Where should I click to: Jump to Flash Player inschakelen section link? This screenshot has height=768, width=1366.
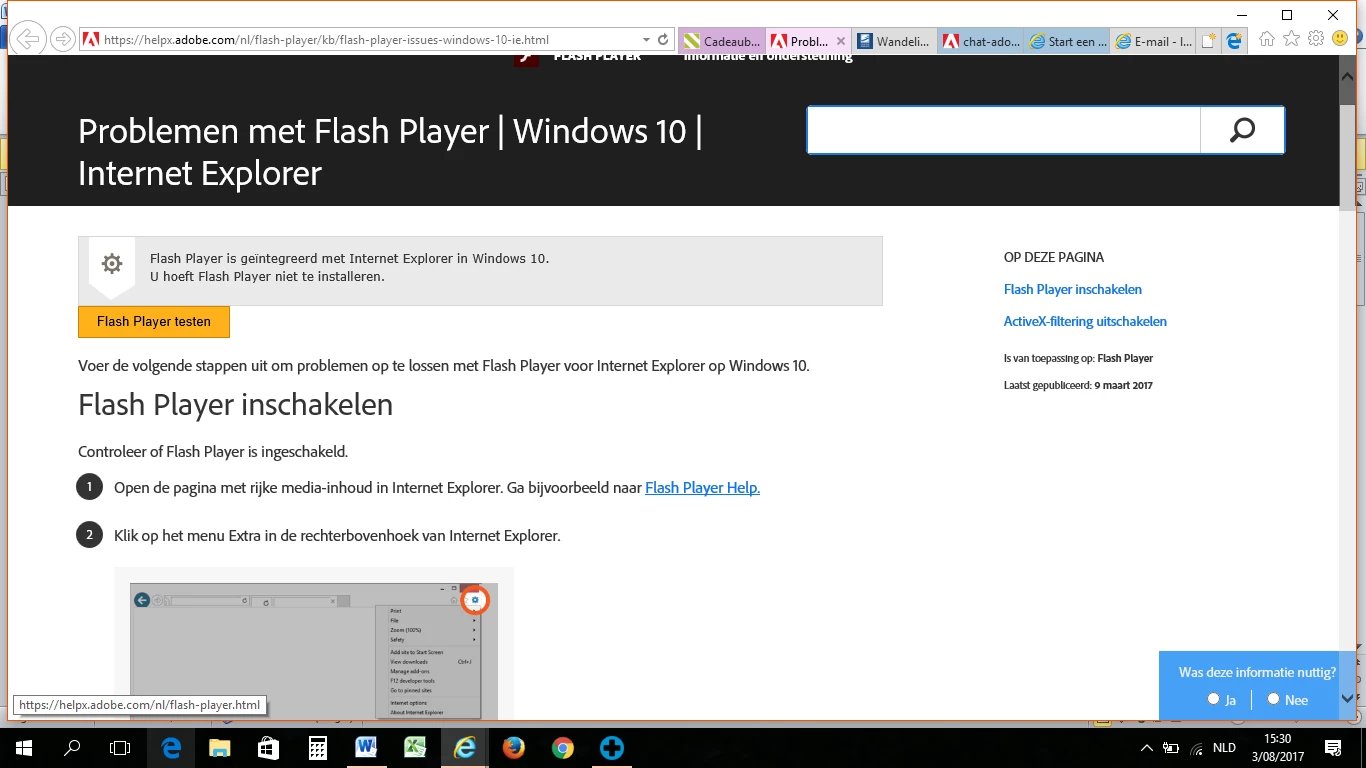[1073, 289]
